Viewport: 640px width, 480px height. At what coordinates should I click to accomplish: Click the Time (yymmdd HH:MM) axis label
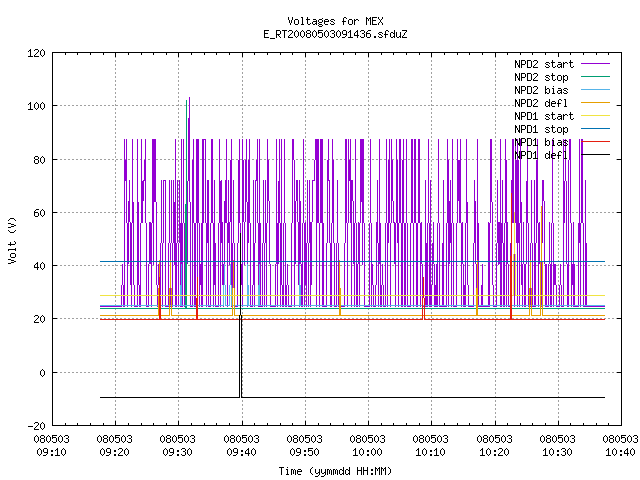[x=335, y=471]
